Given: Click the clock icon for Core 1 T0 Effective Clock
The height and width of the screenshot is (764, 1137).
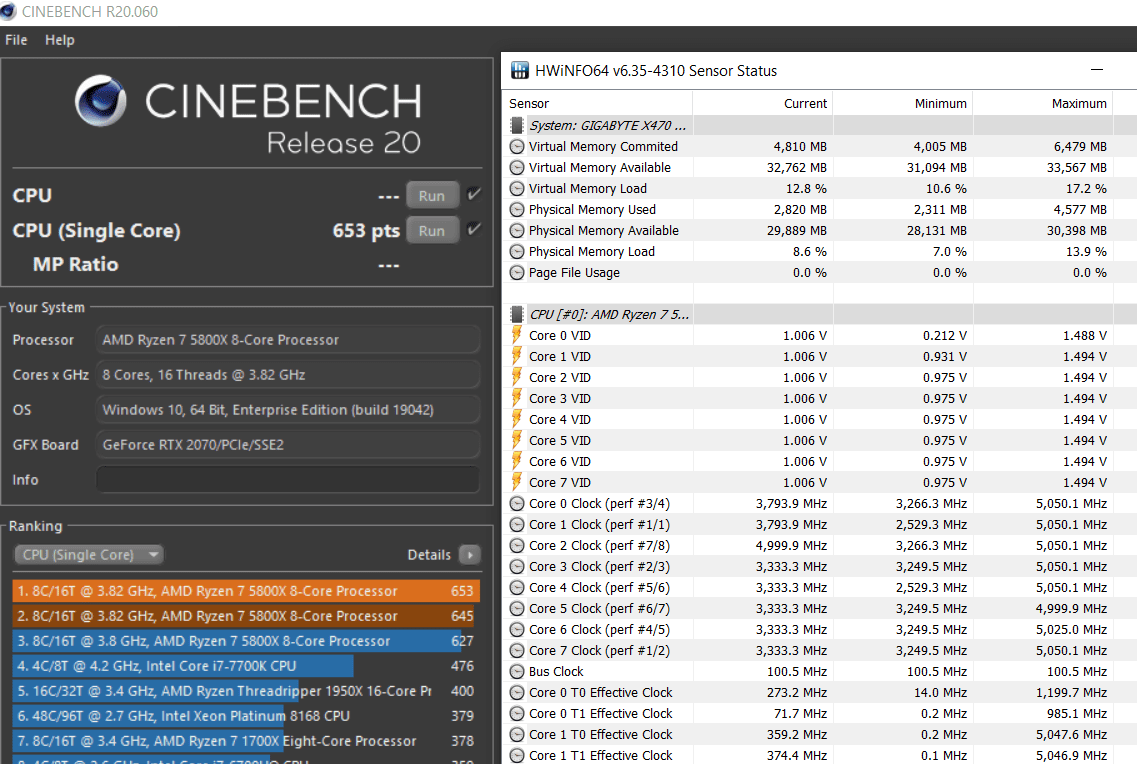Looking at the screenshot, I should pos(517,735).
